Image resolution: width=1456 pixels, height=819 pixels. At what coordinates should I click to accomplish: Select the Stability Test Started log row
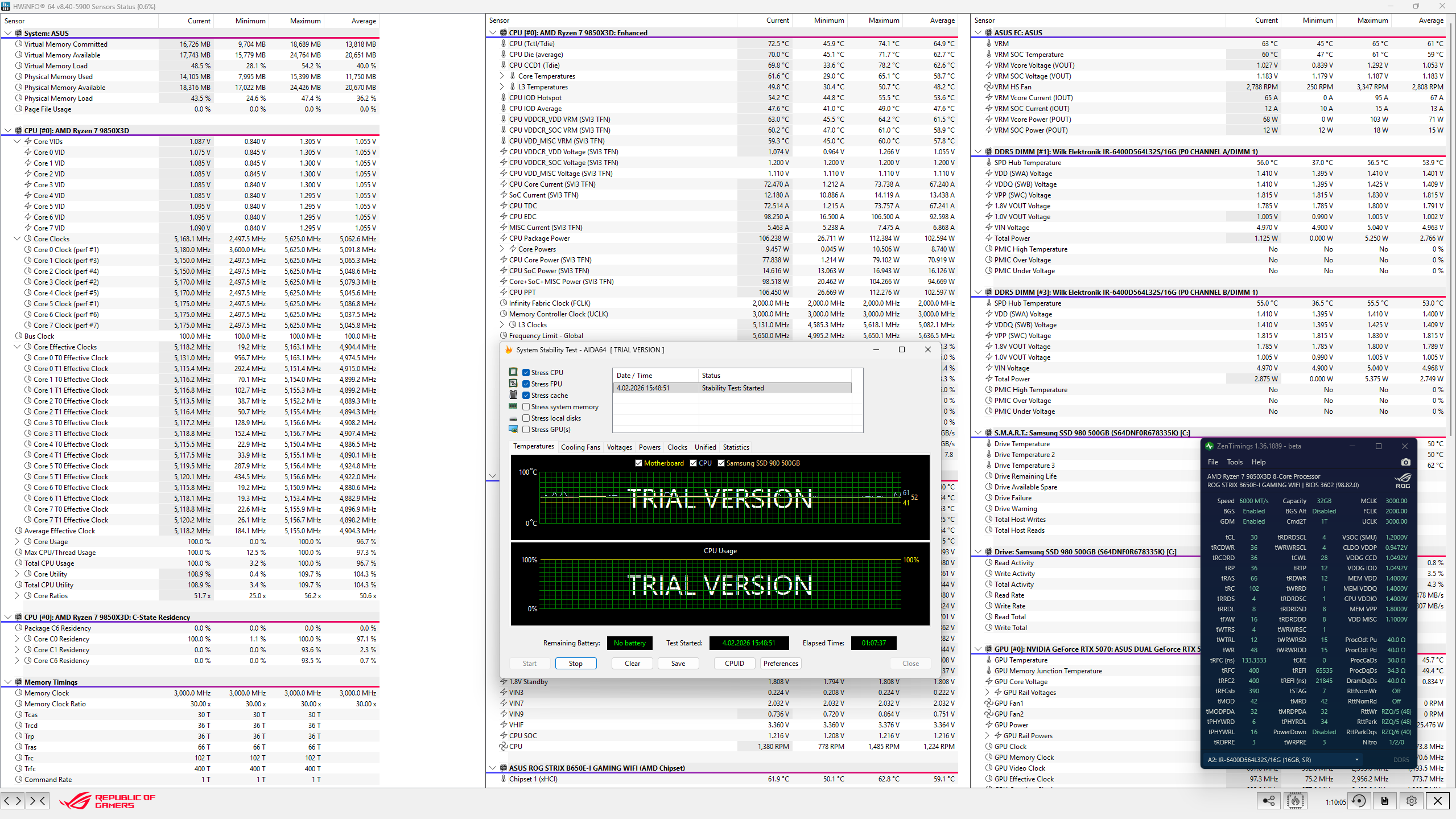pos(732,388)
